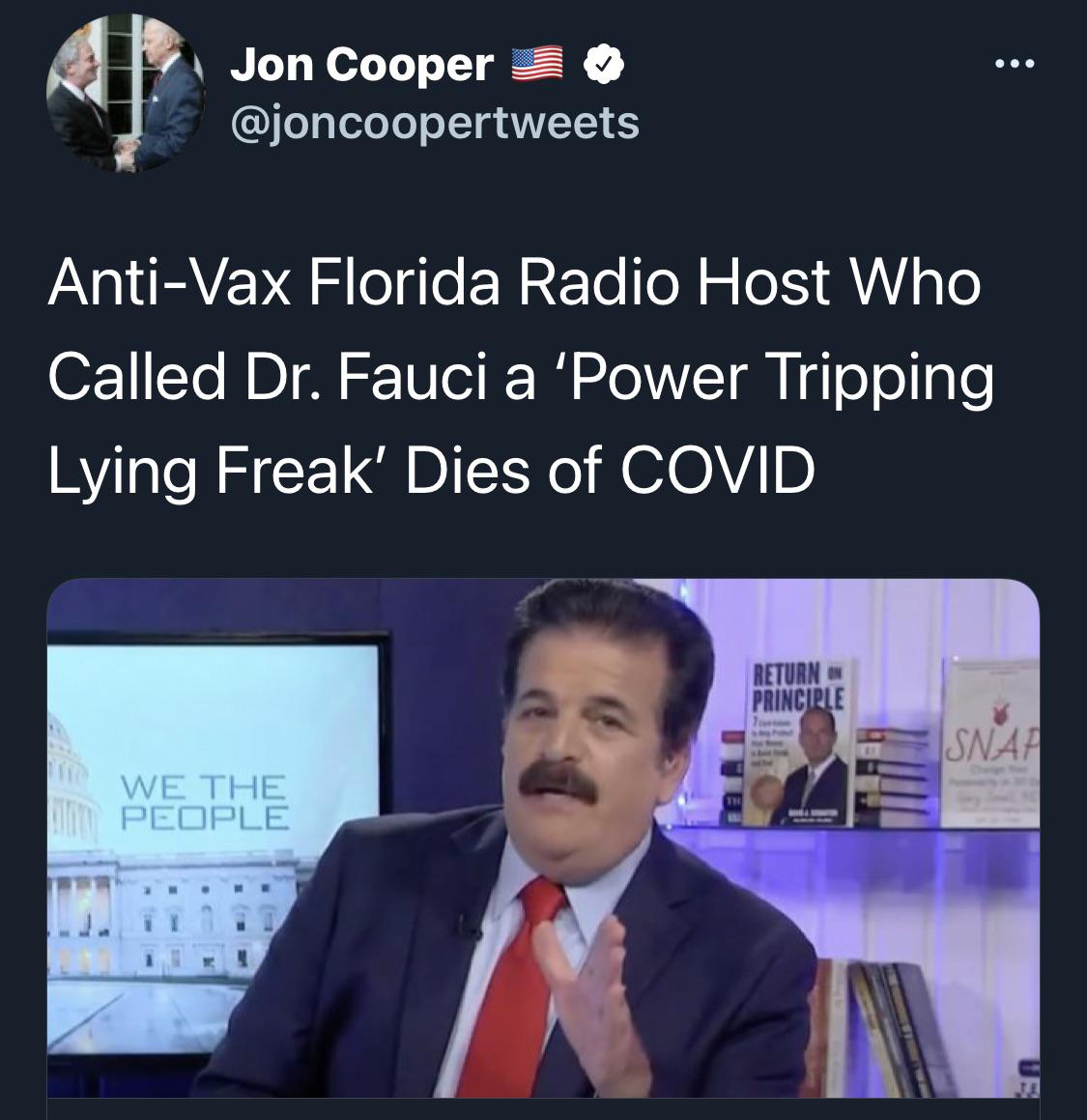Click the 'We The People' screen text
The height and width of the screenshot is (1120, 1087).
pyautogui.click(x=204, y=801)
